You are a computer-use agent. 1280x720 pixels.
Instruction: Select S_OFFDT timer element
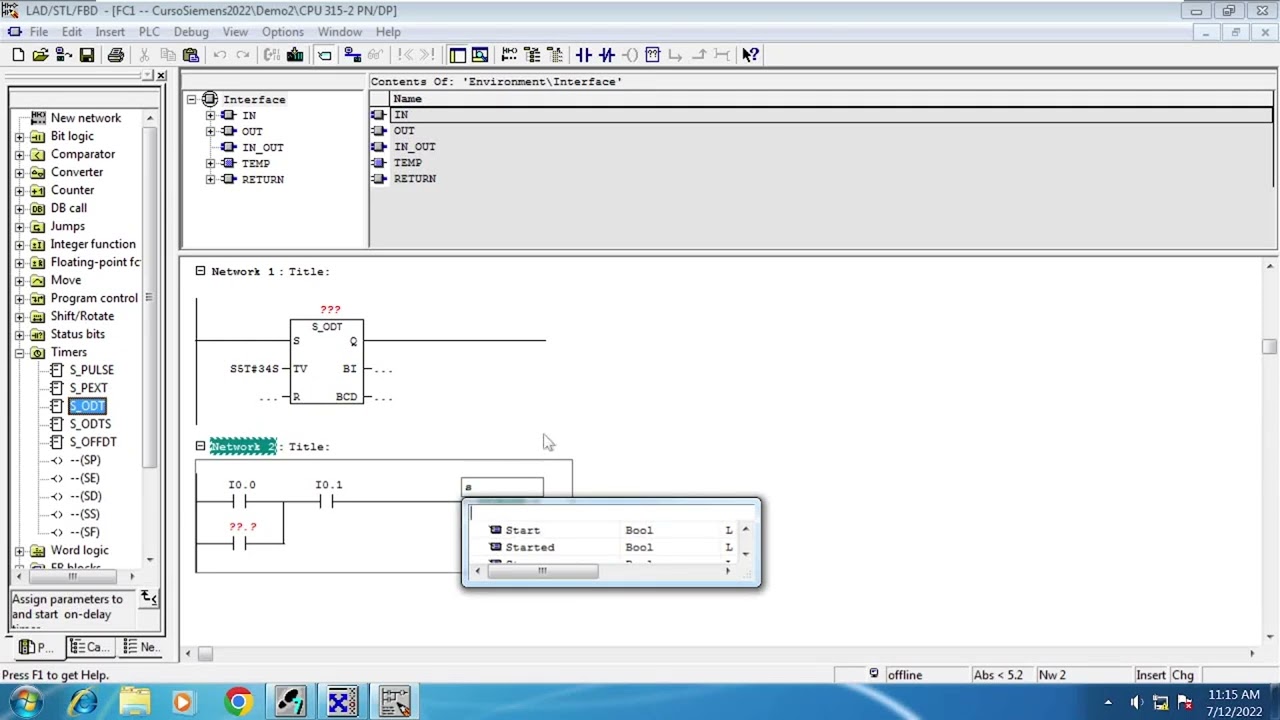click(x=93, y=442)
